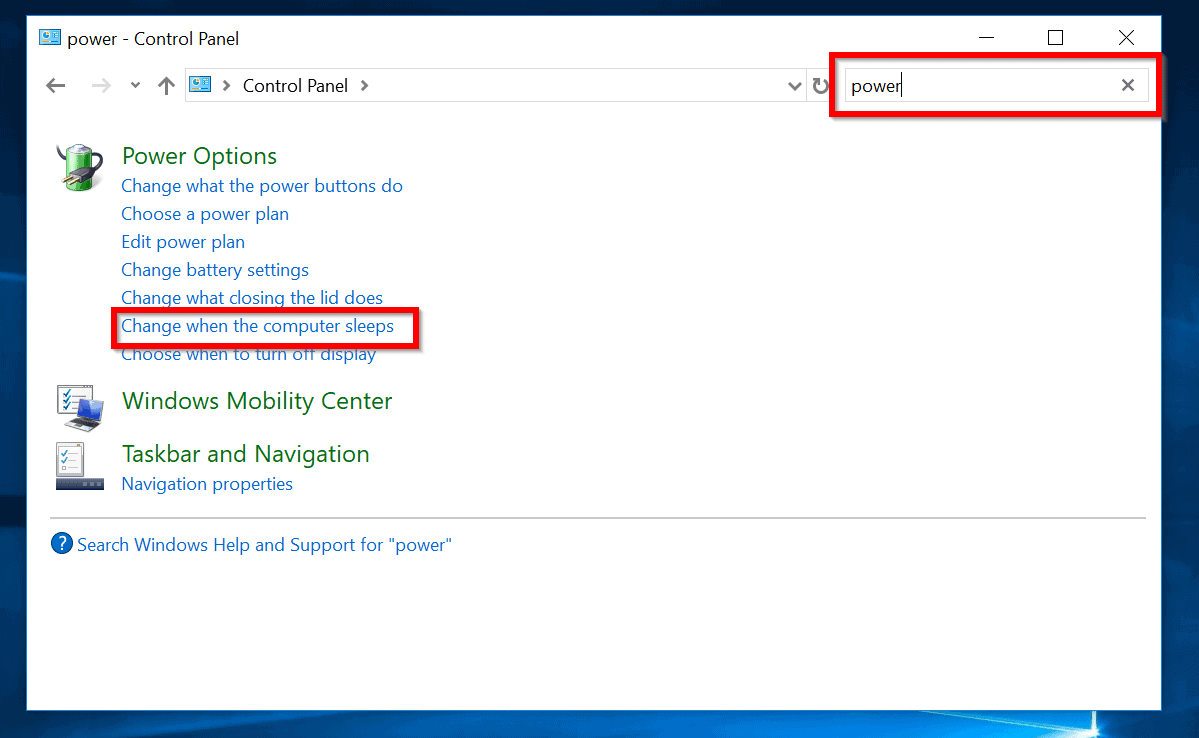Screen dimensions: 1199x738
Task: Click Change when the computer sleeps
Action: pos(257,326)
